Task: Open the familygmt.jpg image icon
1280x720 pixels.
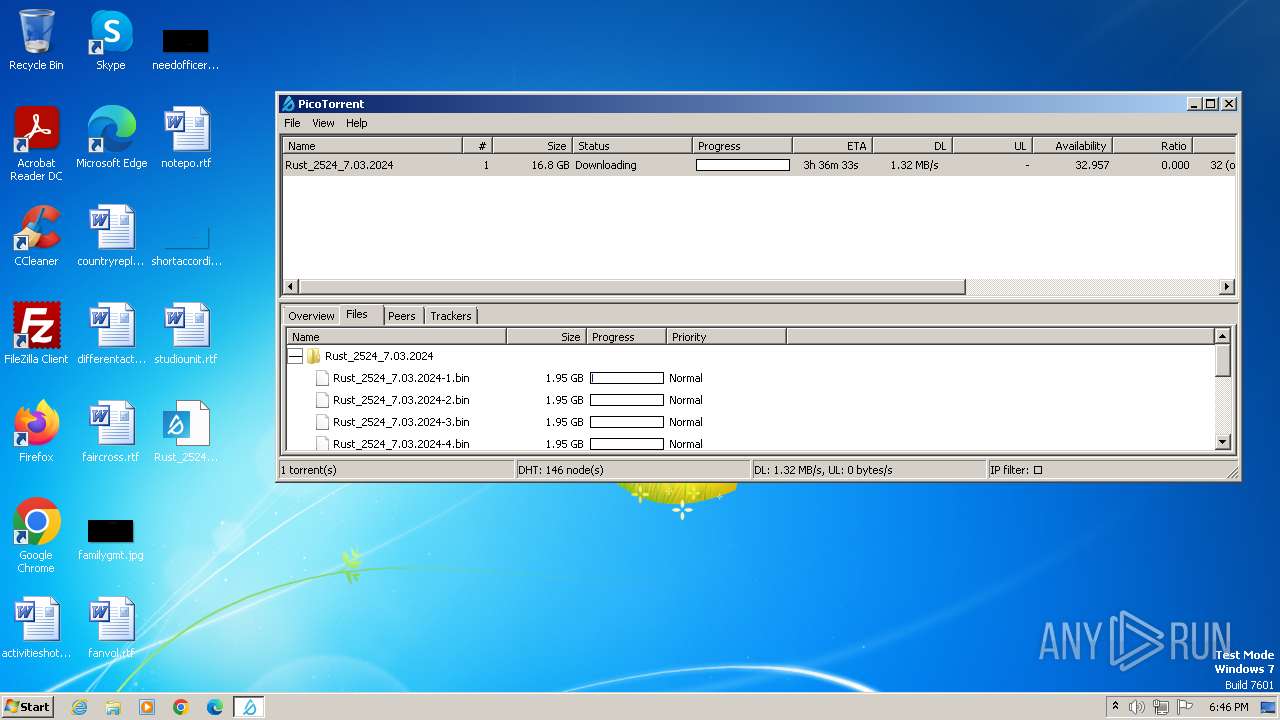Action: tap(111, 540)
